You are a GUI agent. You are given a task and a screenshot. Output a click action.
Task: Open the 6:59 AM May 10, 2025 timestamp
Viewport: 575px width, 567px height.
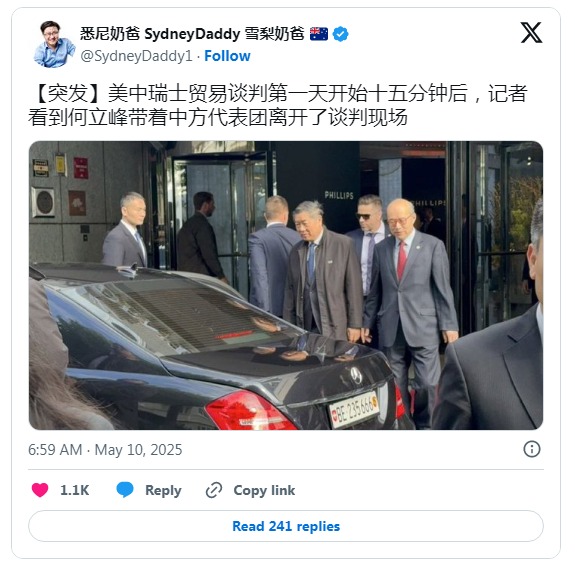(x=105, y=450)
